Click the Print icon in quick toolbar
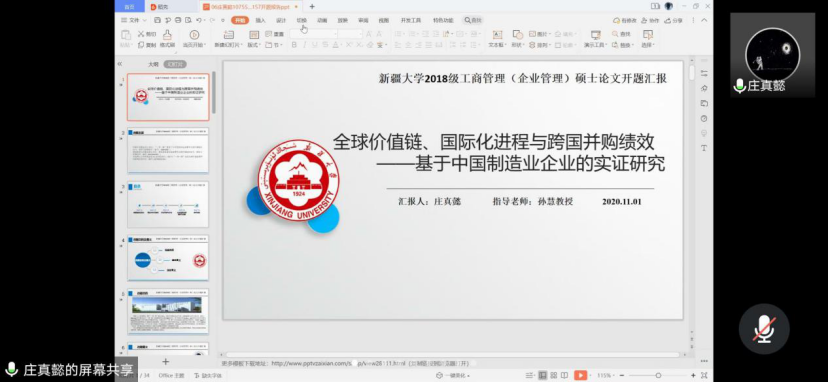 pos(178,20)
